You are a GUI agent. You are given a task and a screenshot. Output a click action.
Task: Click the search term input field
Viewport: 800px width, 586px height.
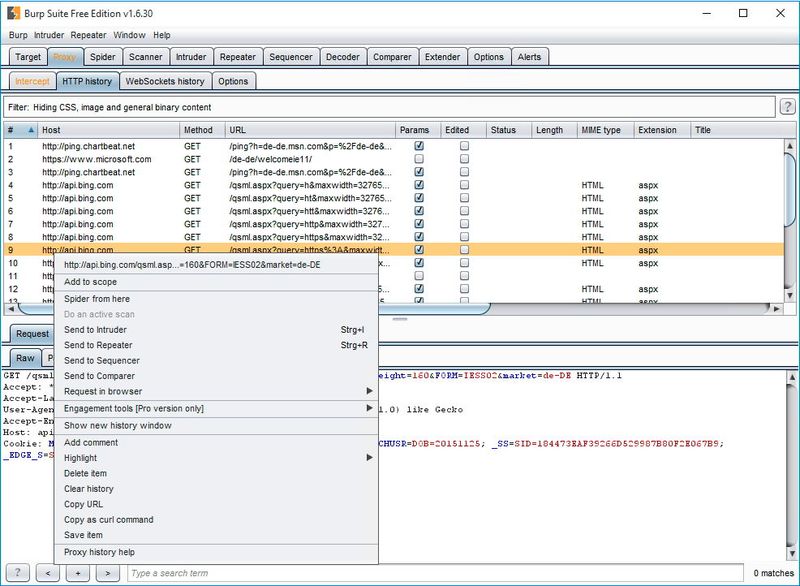pyautogui.click(x=435, y=573)
